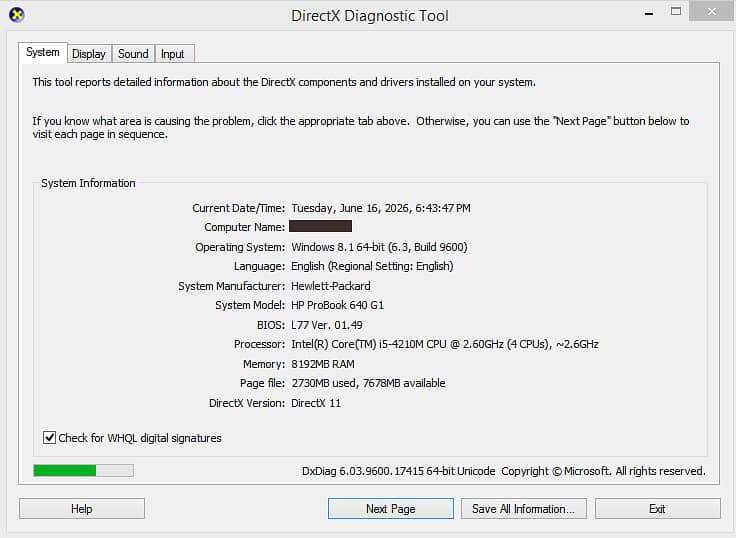Click the 'DirectX Version:' field label
Image resolution: width=736 pixels, height=538 pixels.
point(247,403)
